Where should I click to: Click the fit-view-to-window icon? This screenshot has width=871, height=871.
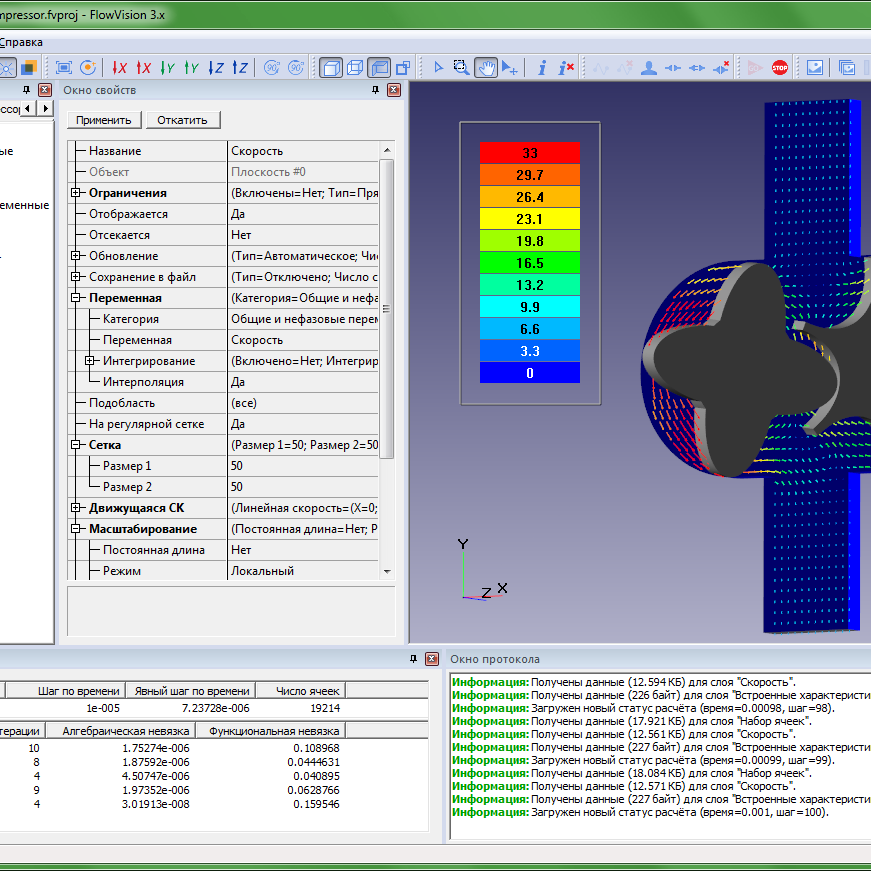point(64,67)
